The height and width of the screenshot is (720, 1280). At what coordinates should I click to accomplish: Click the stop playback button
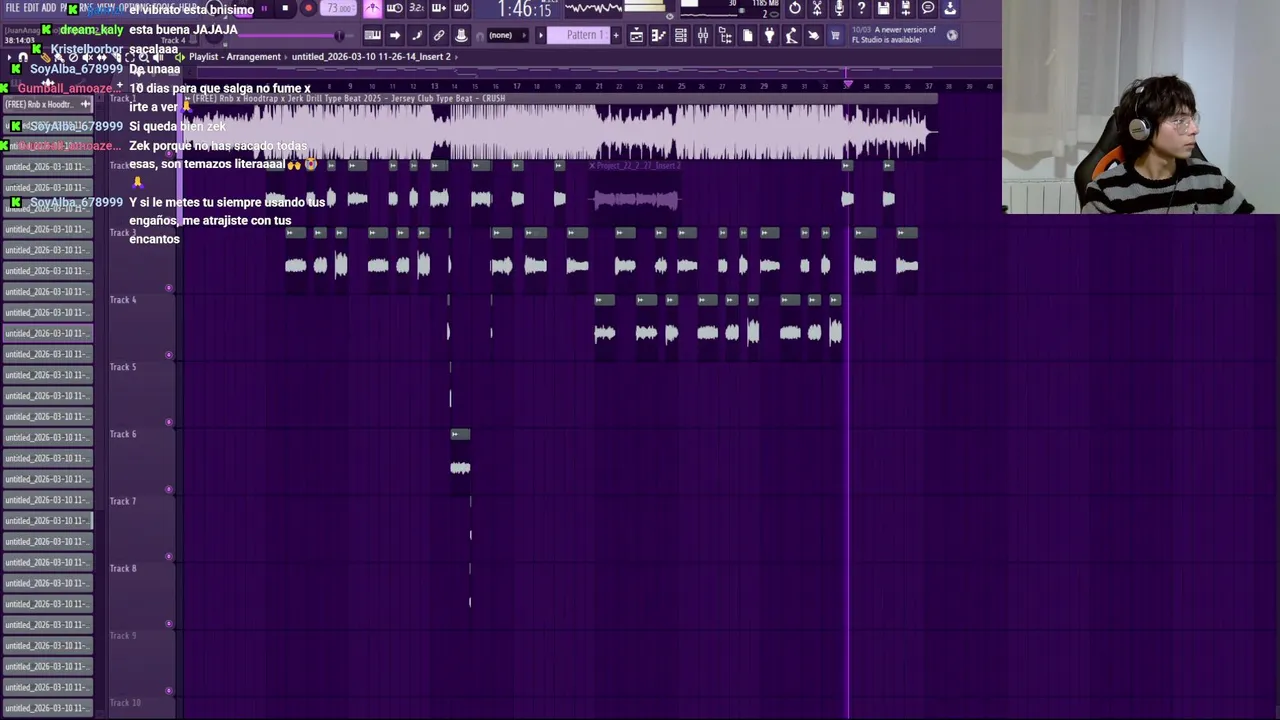point(285,8)
